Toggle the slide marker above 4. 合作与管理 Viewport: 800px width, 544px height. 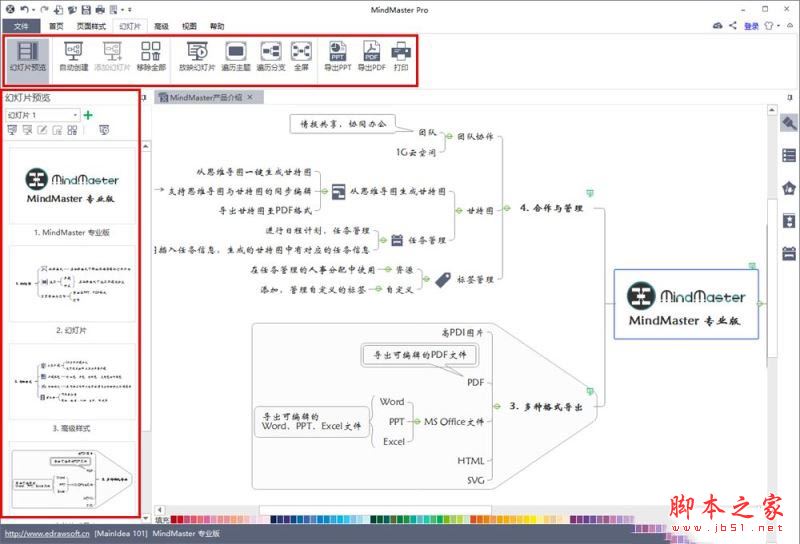590,193
